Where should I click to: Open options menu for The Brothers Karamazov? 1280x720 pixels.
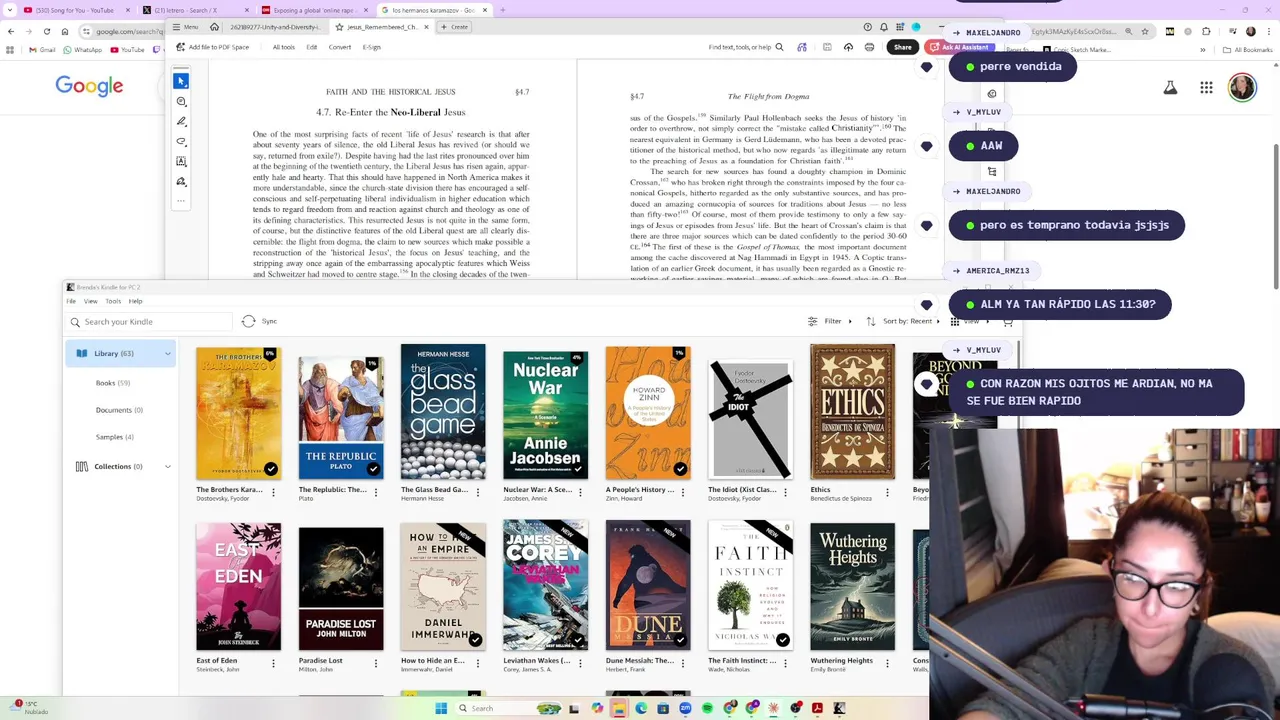coord(273,492)
